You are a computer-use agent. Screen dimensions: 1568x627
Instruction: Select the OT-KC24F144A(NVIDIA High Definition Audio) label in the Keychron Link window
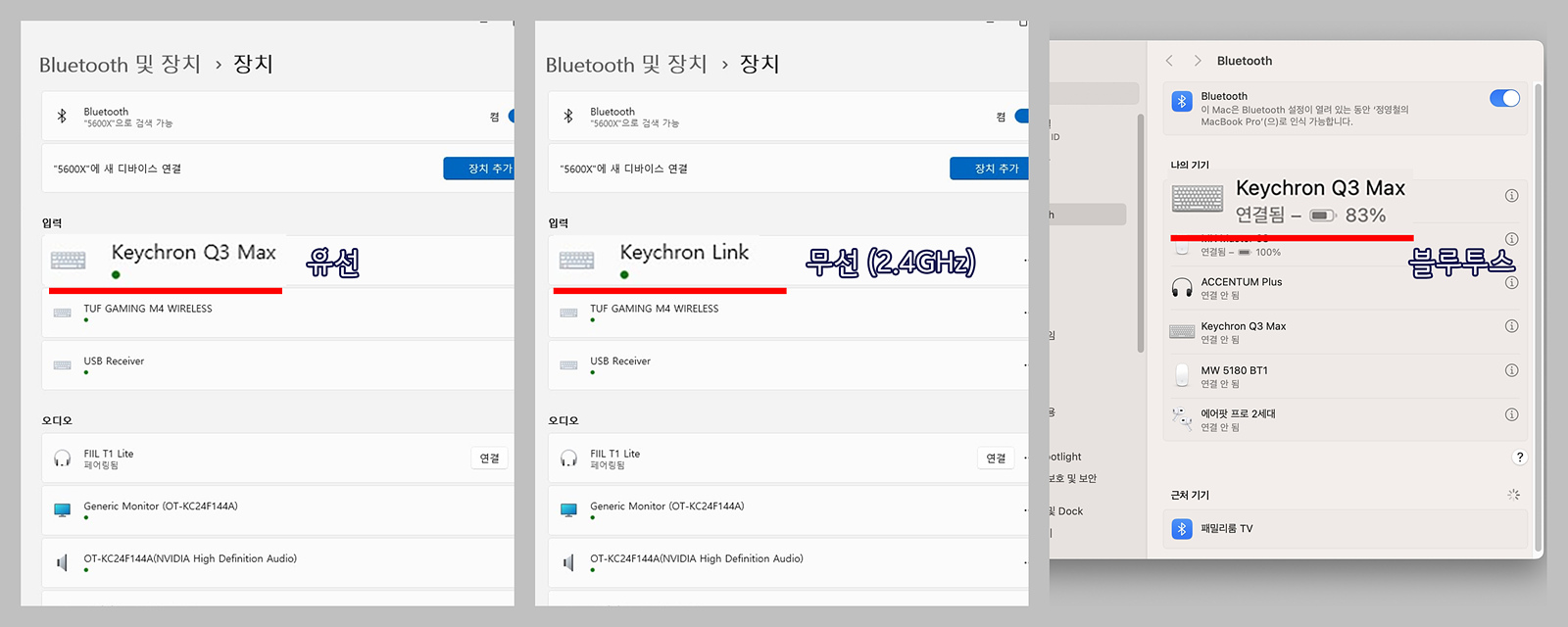point(697,558)
